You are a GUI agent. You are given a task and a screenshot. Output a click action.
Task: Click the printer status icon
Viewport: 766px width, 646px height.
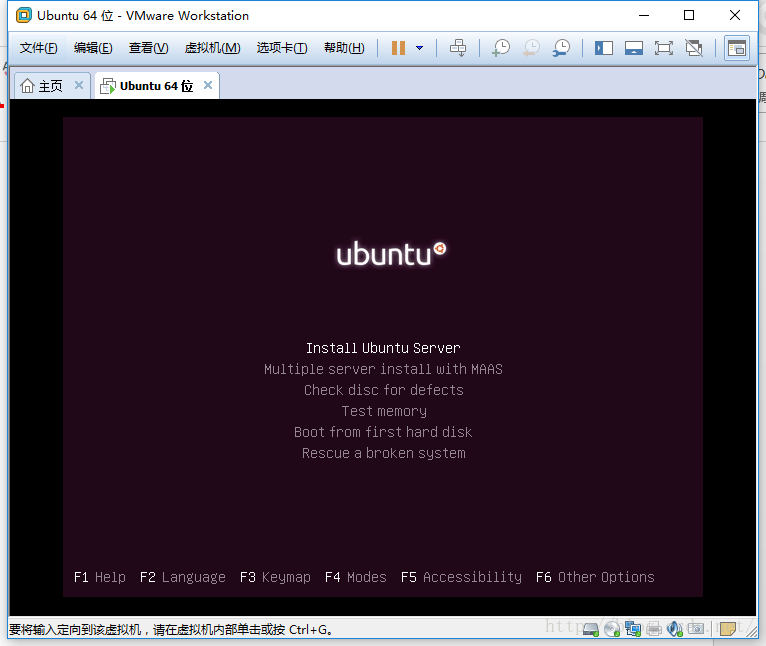654,629
